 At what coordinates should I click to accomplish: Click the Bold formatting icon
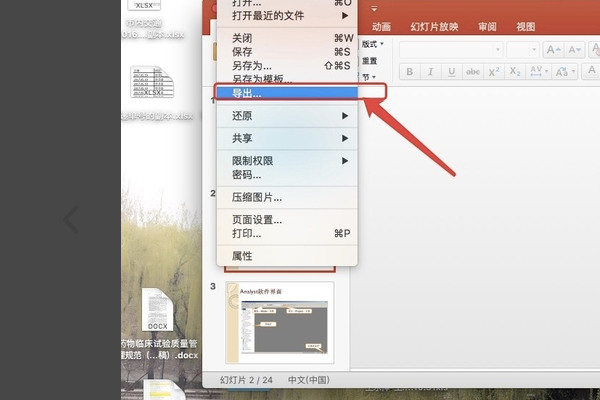pyautogui.click(x=409, y=72)
